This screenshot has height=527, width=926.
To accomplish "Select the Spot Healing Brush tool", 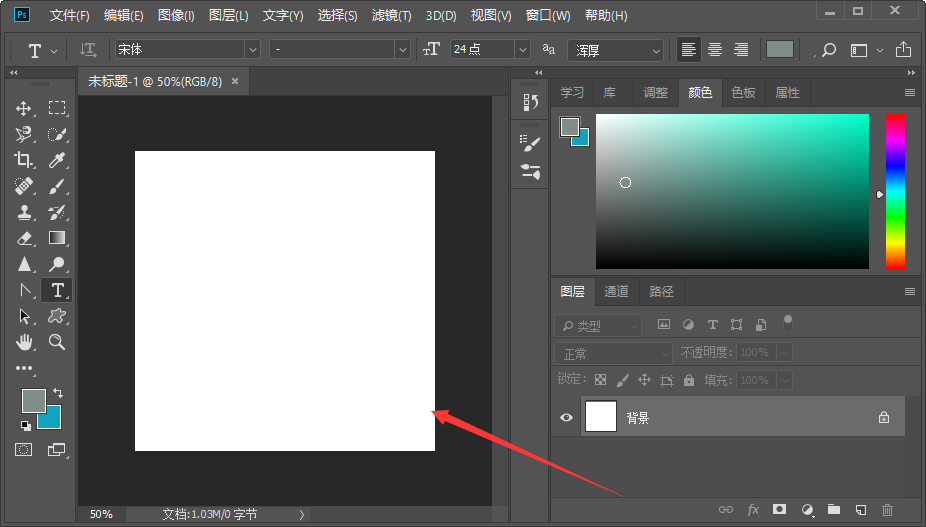I will click(24, 186).
